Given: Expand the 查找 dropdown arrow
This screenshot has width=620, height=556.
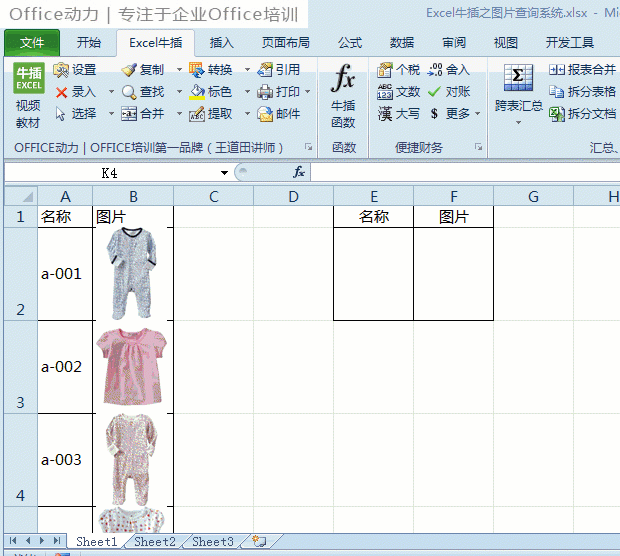Looking at the screenshot, I should (180, 92).
